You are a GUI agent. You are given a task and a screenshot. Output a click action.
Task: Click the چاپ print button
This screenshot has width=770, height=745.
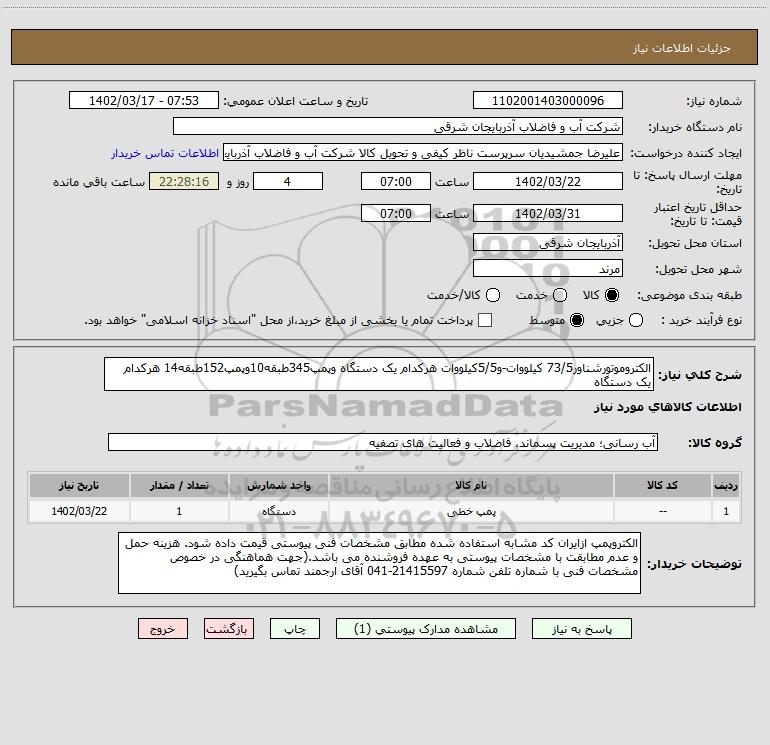pos(295,629)
